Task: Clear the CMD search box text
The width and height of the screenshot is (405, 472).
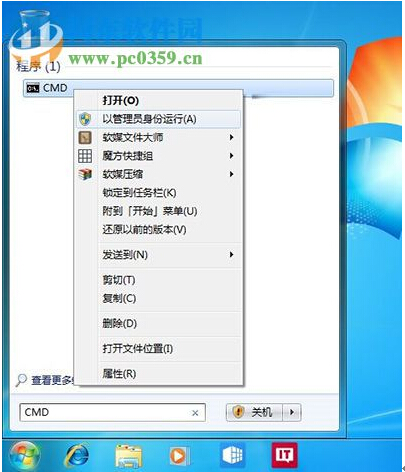Action: point(195,413)
